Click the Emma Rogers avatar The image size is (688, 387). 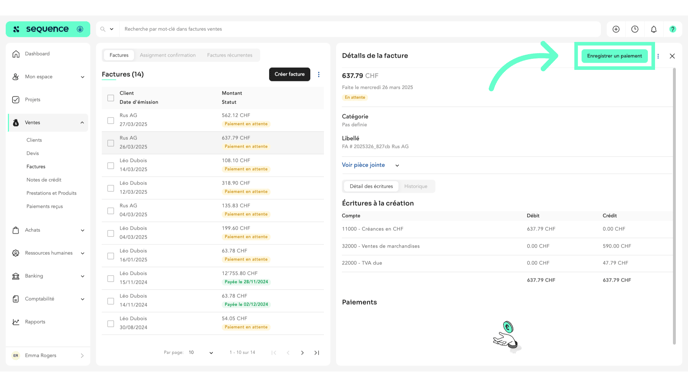[16, 355]
